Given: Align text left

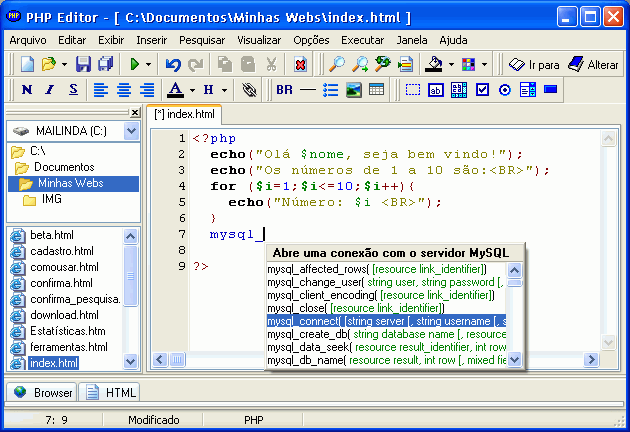Looking at the screenshot, I should 100,89.
